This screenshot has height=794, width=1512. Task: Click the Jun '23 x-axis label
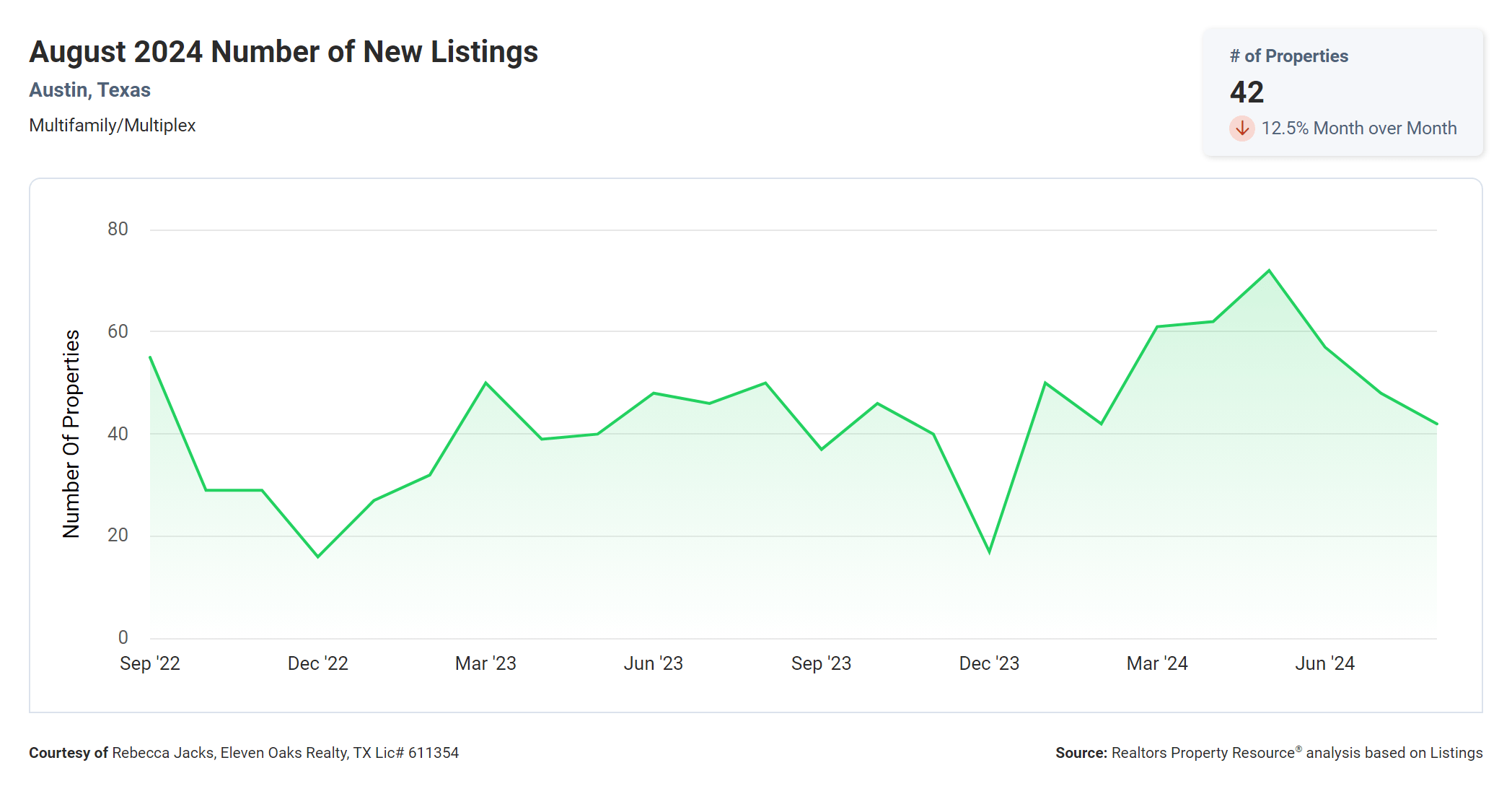(653, 663)
